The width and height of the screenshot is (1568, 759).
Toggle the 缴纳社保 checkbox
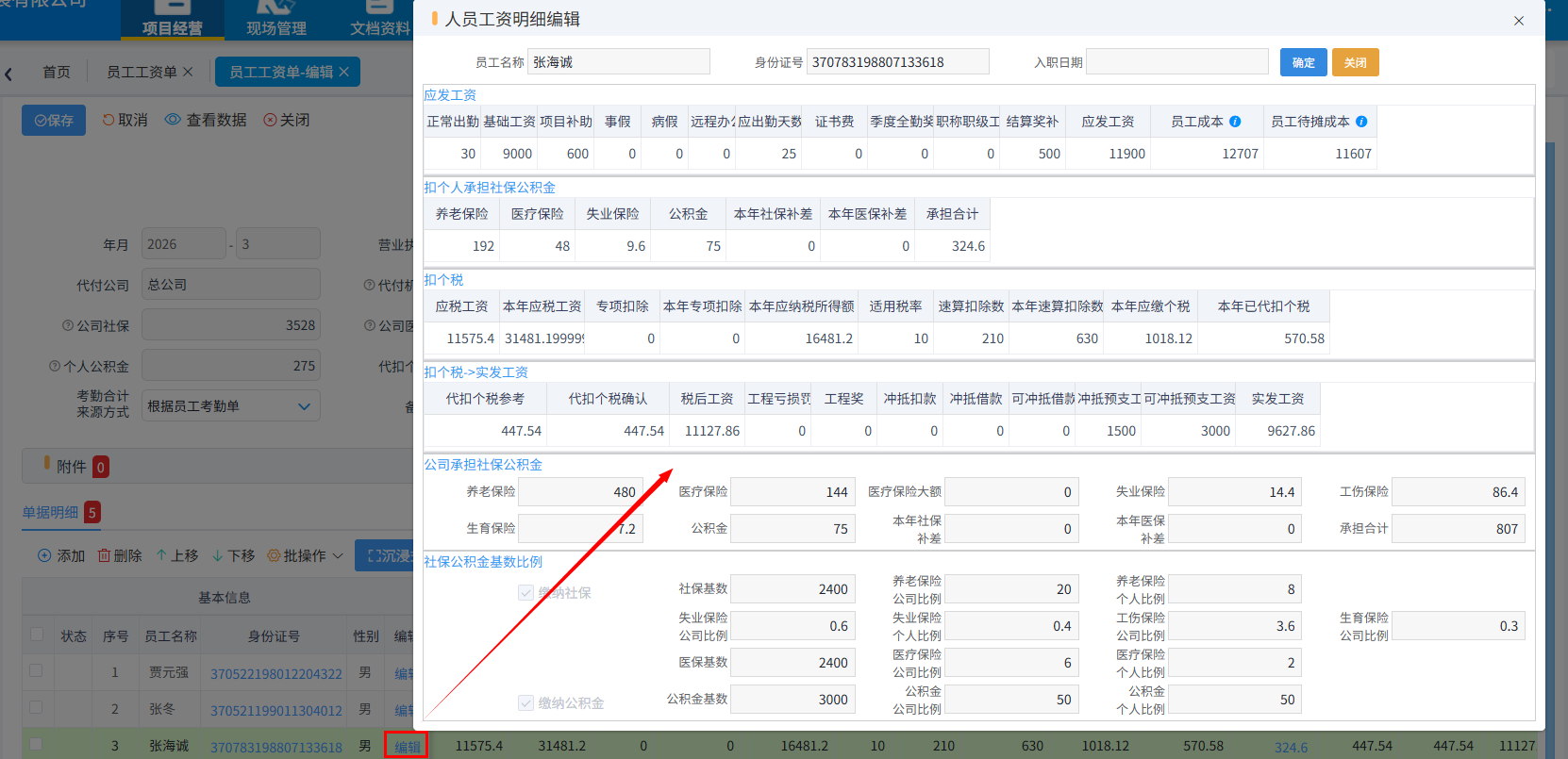[x=525, y=593]
